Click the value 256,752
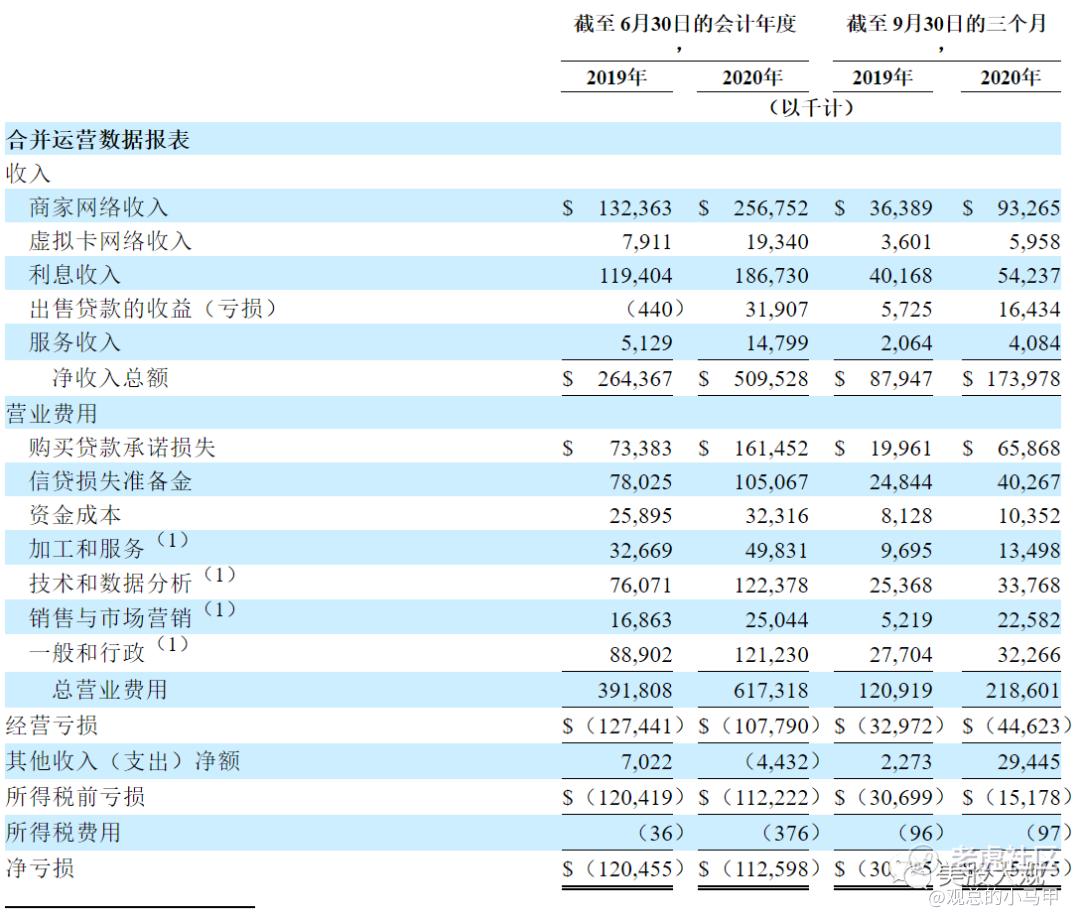The image size is (1080, 922). click(771, 208)
